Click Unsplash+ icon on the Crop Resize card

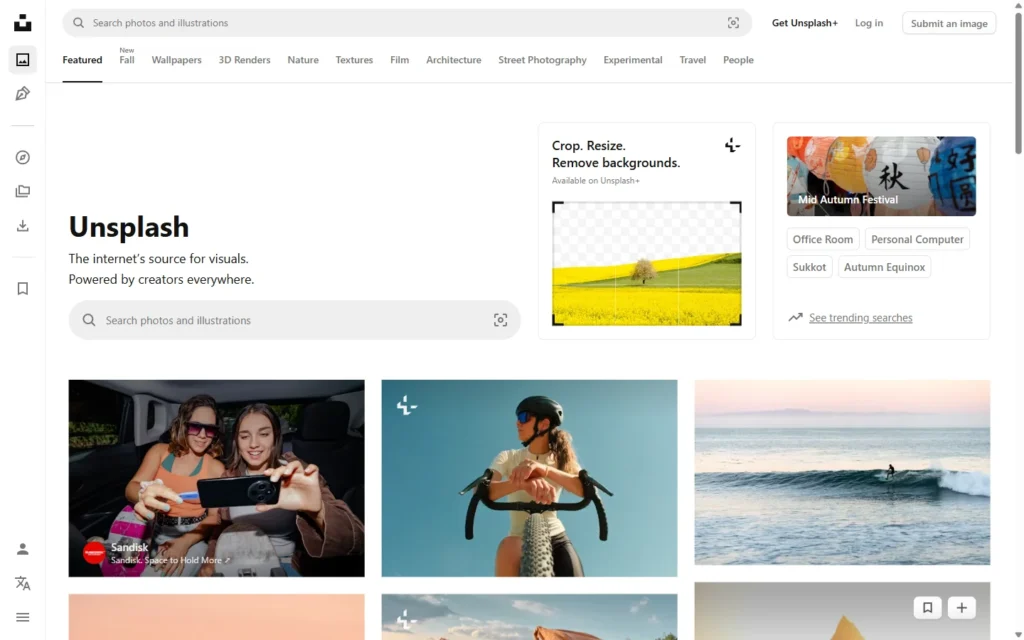(x=732, y=145)
